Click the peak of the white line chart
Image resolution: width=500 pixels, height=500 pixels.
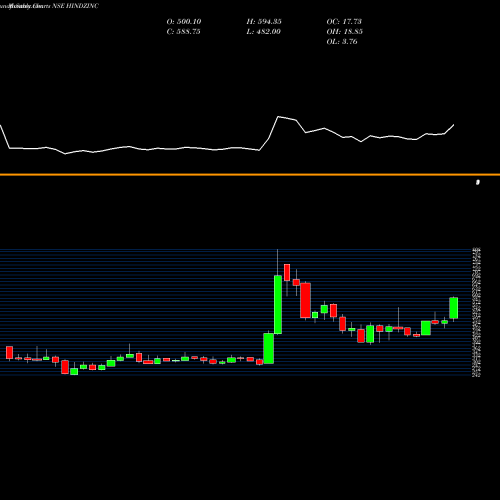click(278, 117)
